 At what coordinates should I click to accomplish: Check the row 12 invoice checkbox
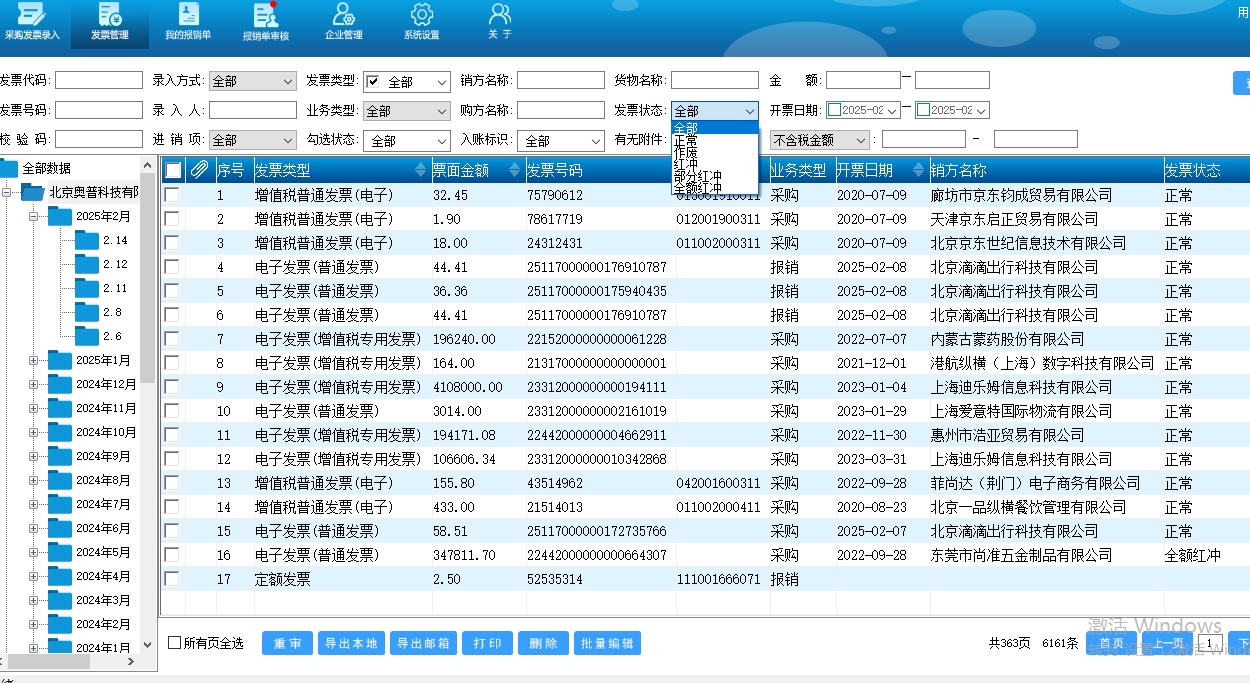172,459
